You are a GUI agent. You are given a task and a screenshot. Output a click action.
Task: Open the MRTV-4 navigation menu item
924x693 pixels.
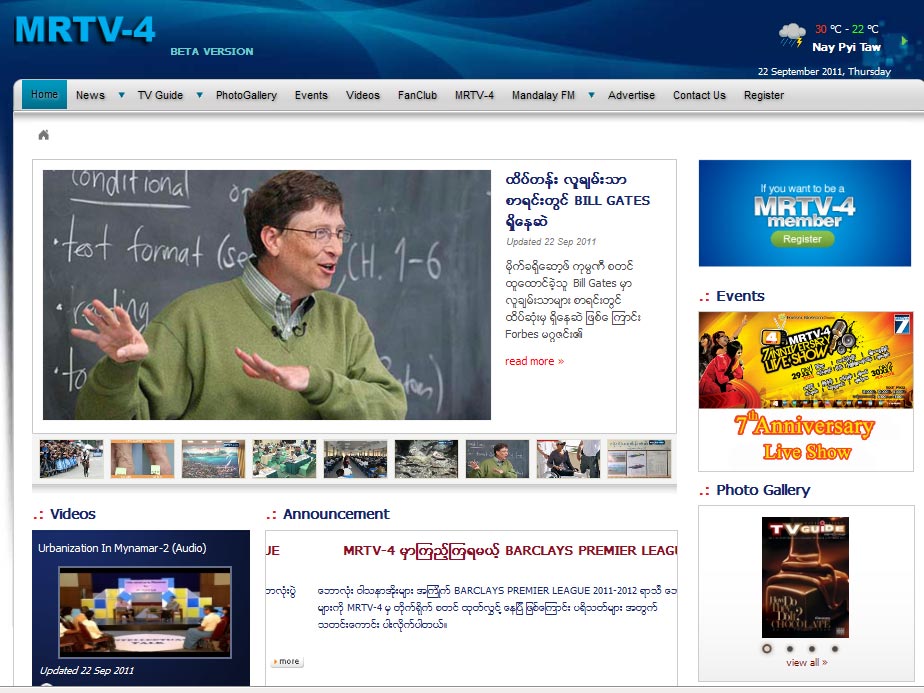click(474, 95)
